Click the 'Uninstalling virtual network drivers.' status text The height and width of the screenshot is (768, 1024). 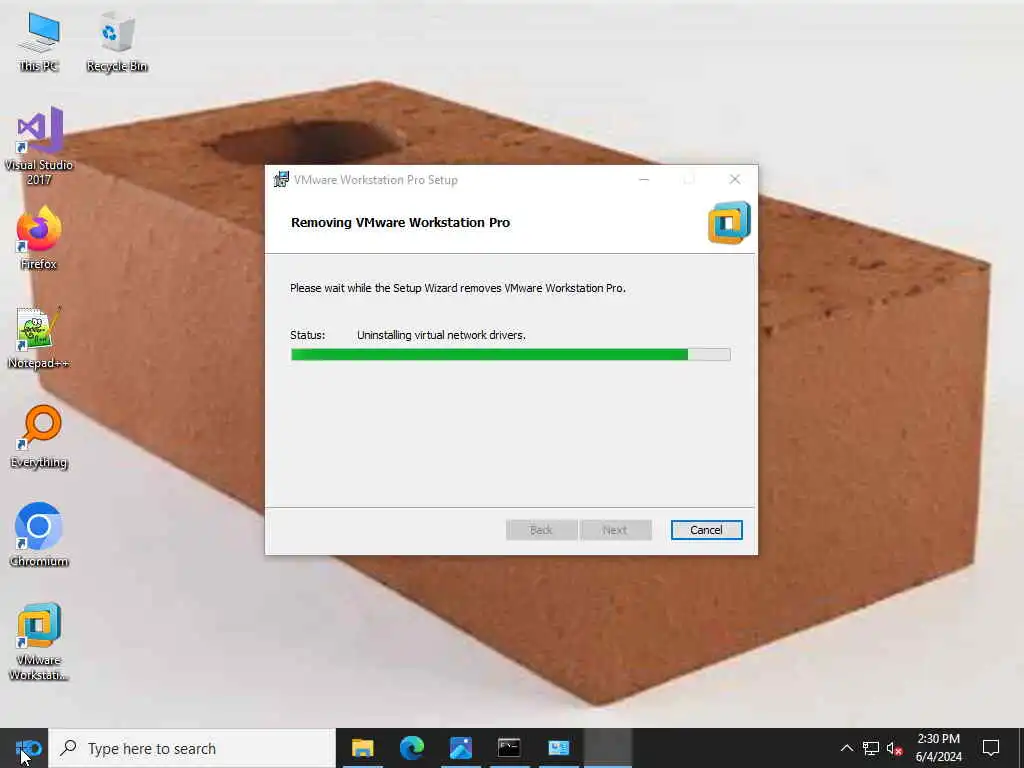coord(441,335)
